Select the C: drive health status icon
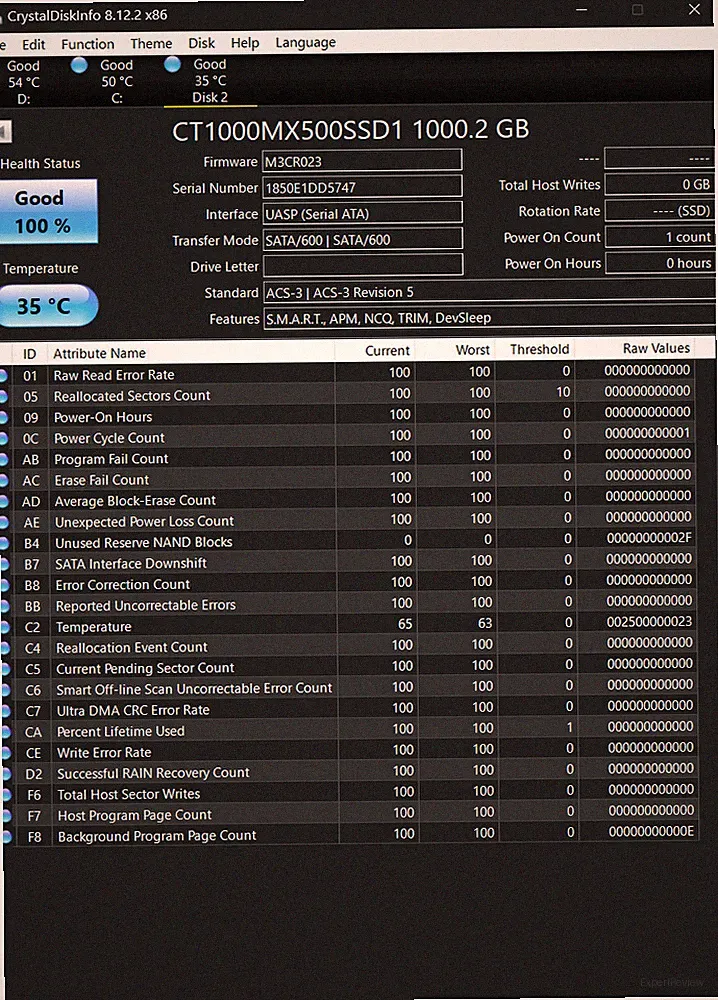The height and width of the screenshot is (1000, 718). [79, 65]
